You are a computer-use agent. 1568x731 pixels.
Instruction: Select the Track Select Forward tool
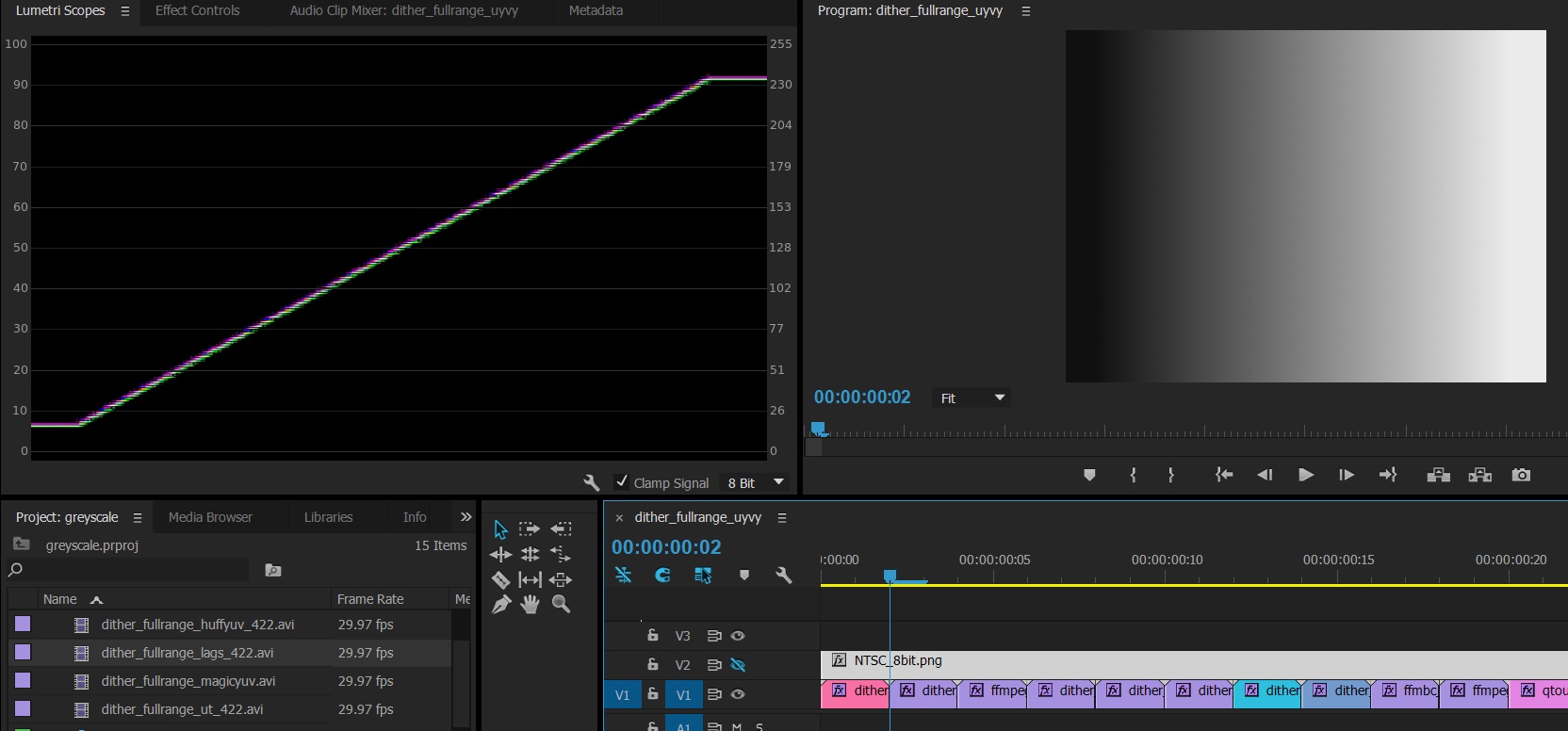pyautogui.click(x=530, y=529)
